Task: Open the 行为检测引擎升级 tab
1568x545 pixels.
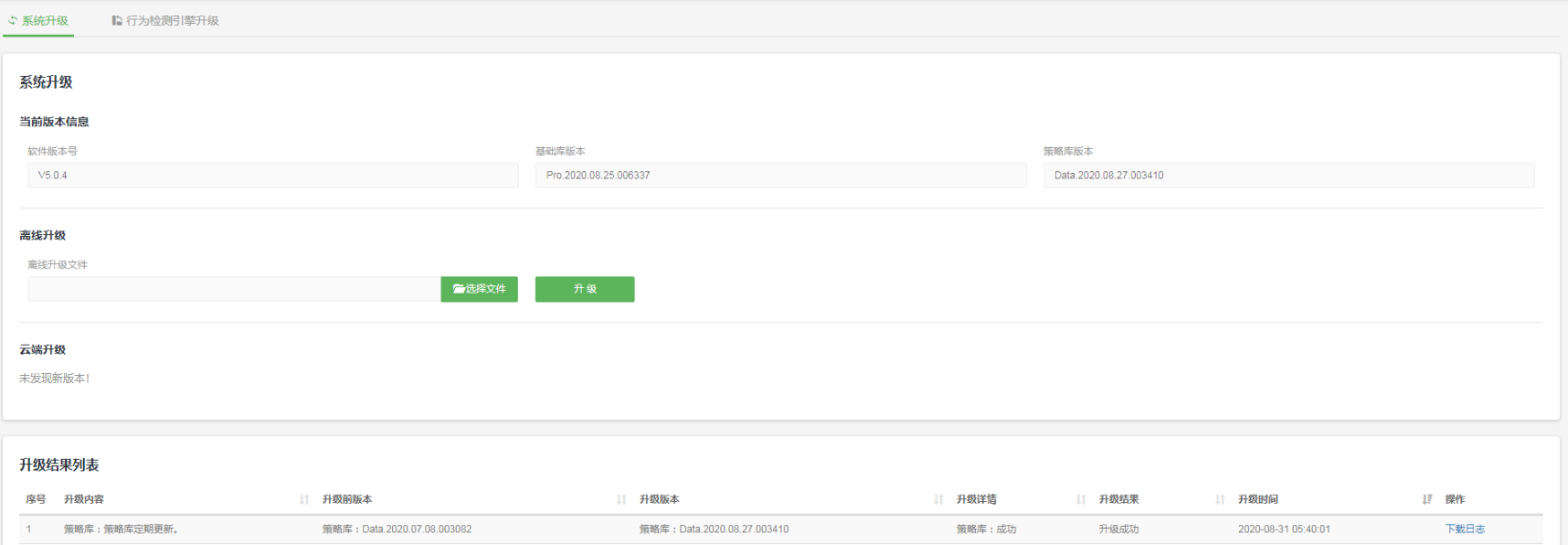Action: pos(165,20)
